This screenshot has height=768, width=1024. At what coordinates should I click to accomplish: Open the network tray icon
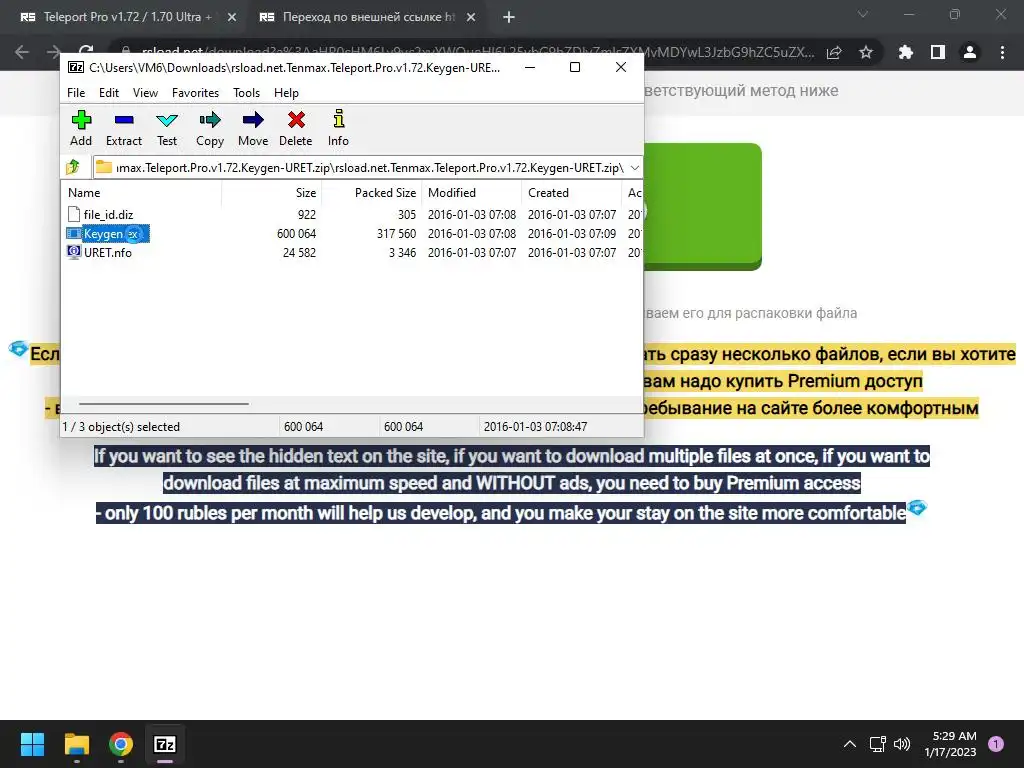tap(878, 744)
